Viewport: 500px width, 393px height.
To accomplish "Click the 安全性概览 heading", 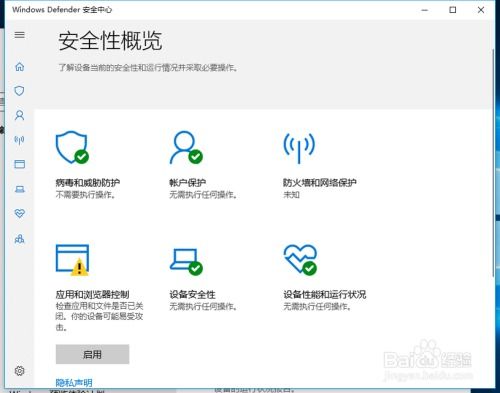I will 110,41.
